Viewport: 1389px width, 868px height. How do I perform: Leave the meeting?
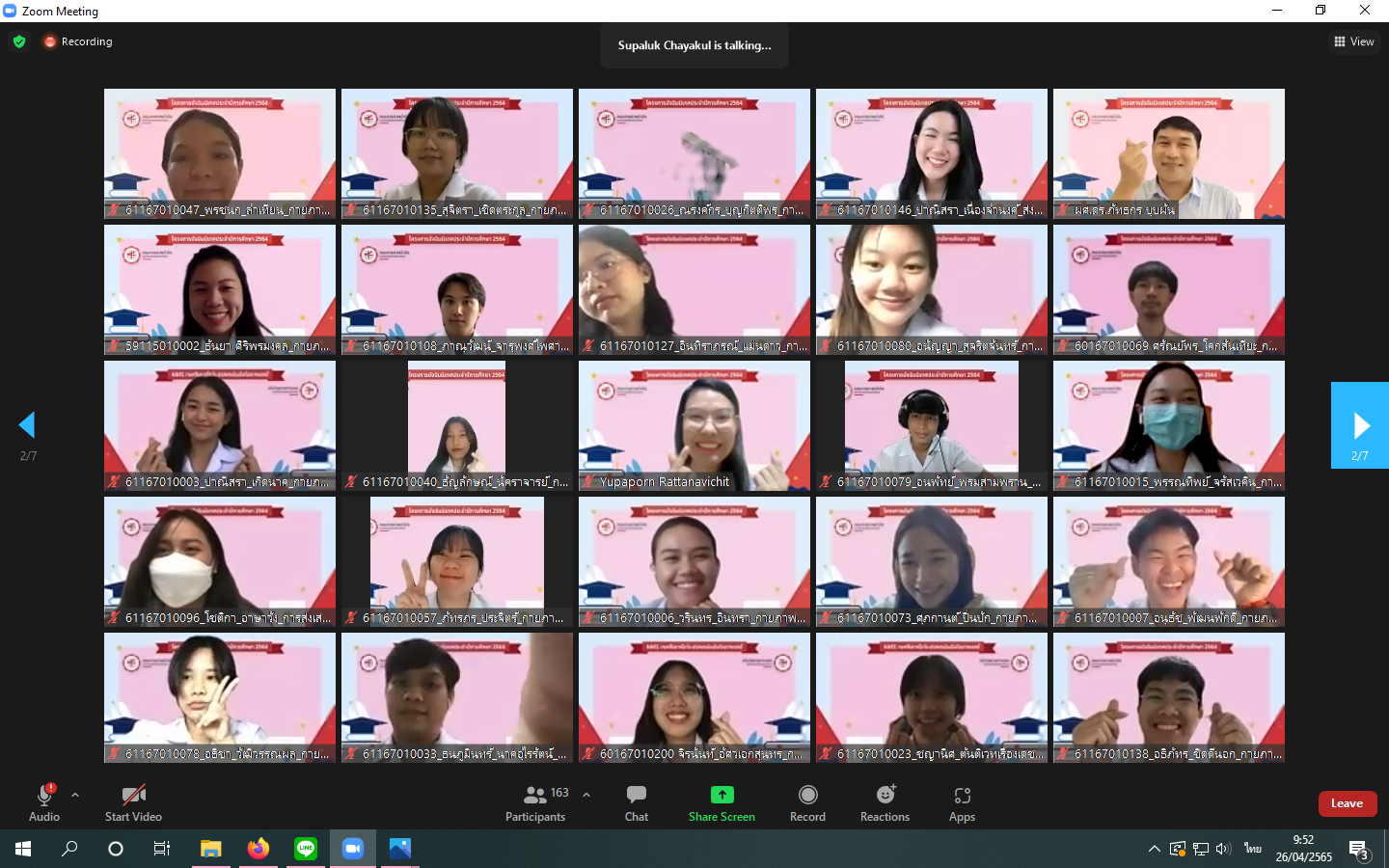click(1347, 803)
